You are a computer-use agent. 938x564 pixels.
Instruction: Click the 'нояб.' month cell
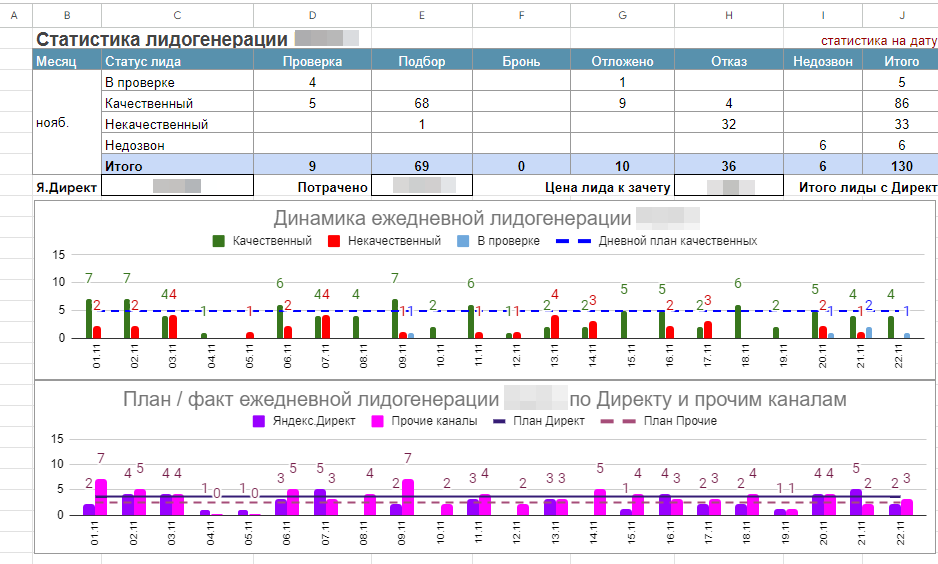click(67, 123)
